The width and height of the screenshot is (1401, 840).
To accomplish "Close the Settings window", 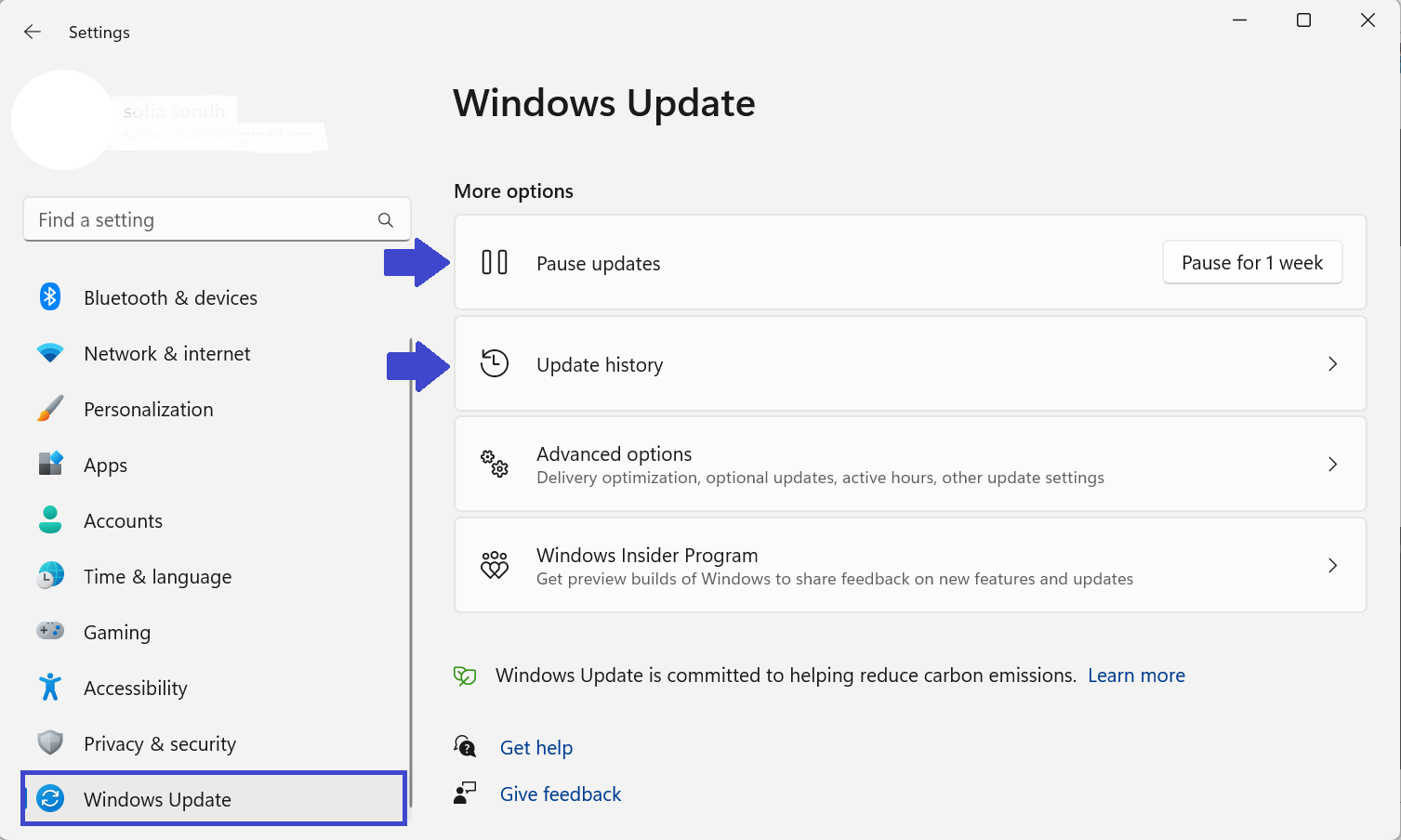I will [1368, 20].
